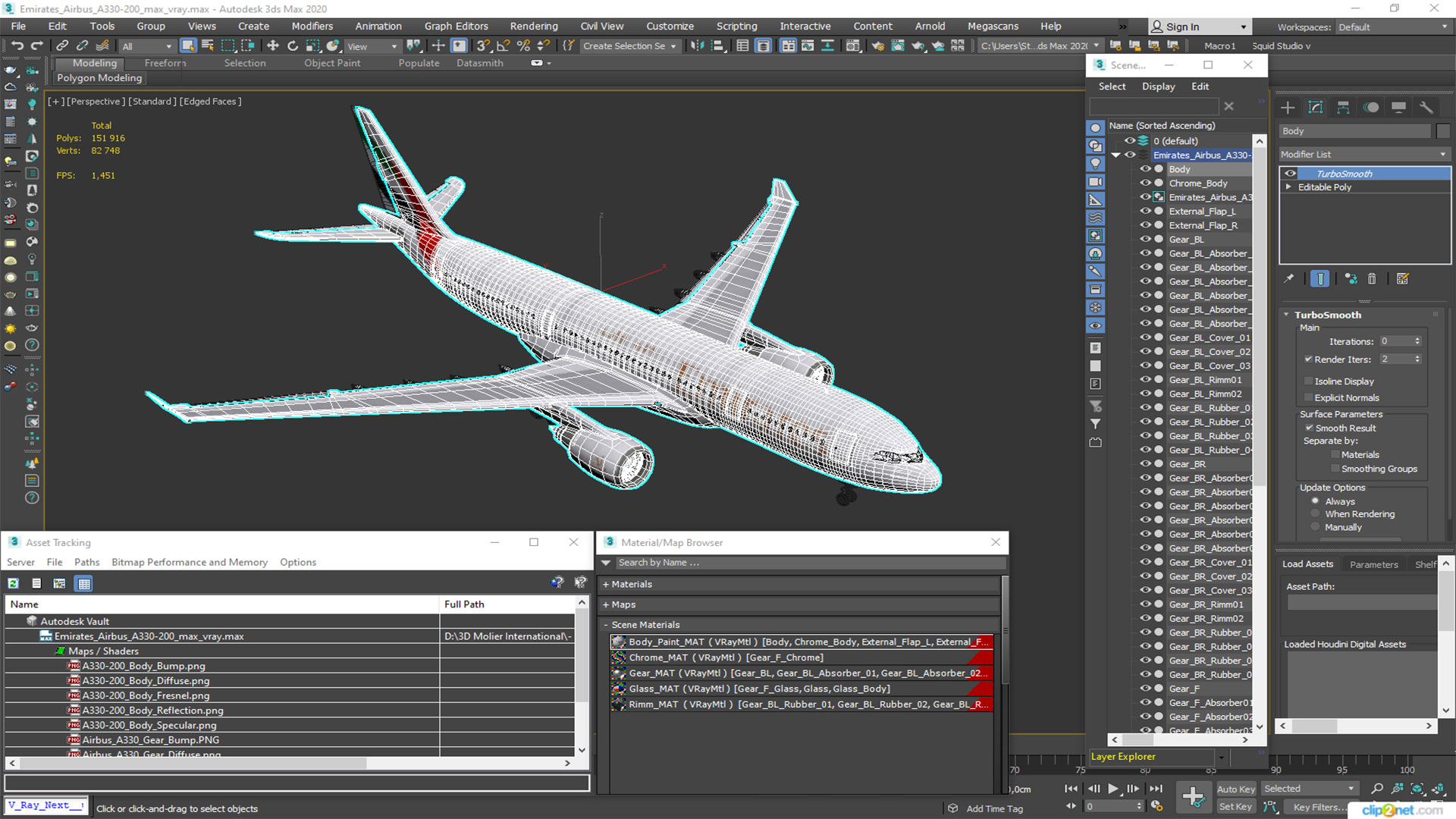Click Configure Modifier Sets icon
Screen dimensions: 1456x819
(x=1402, y=278)
